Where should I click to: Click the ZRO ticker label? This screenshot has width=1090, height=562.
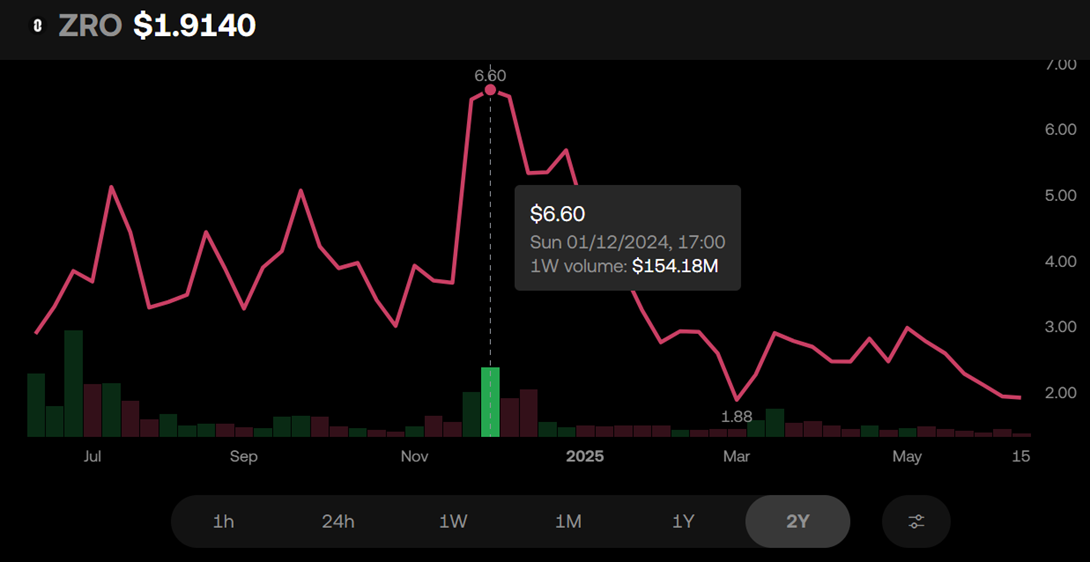tap(90, 27)
